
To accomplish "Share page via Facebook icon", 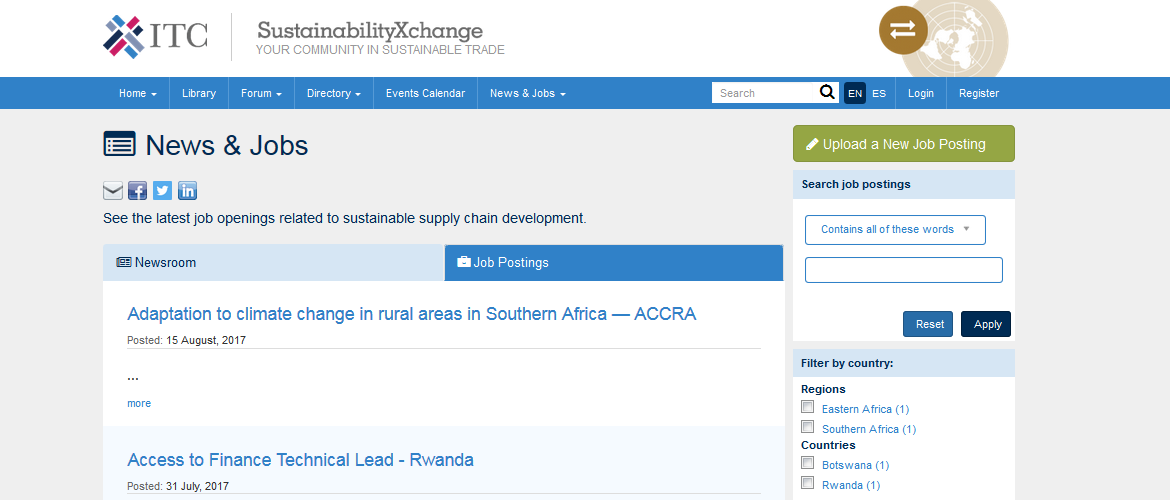I will tap(137, 191).
